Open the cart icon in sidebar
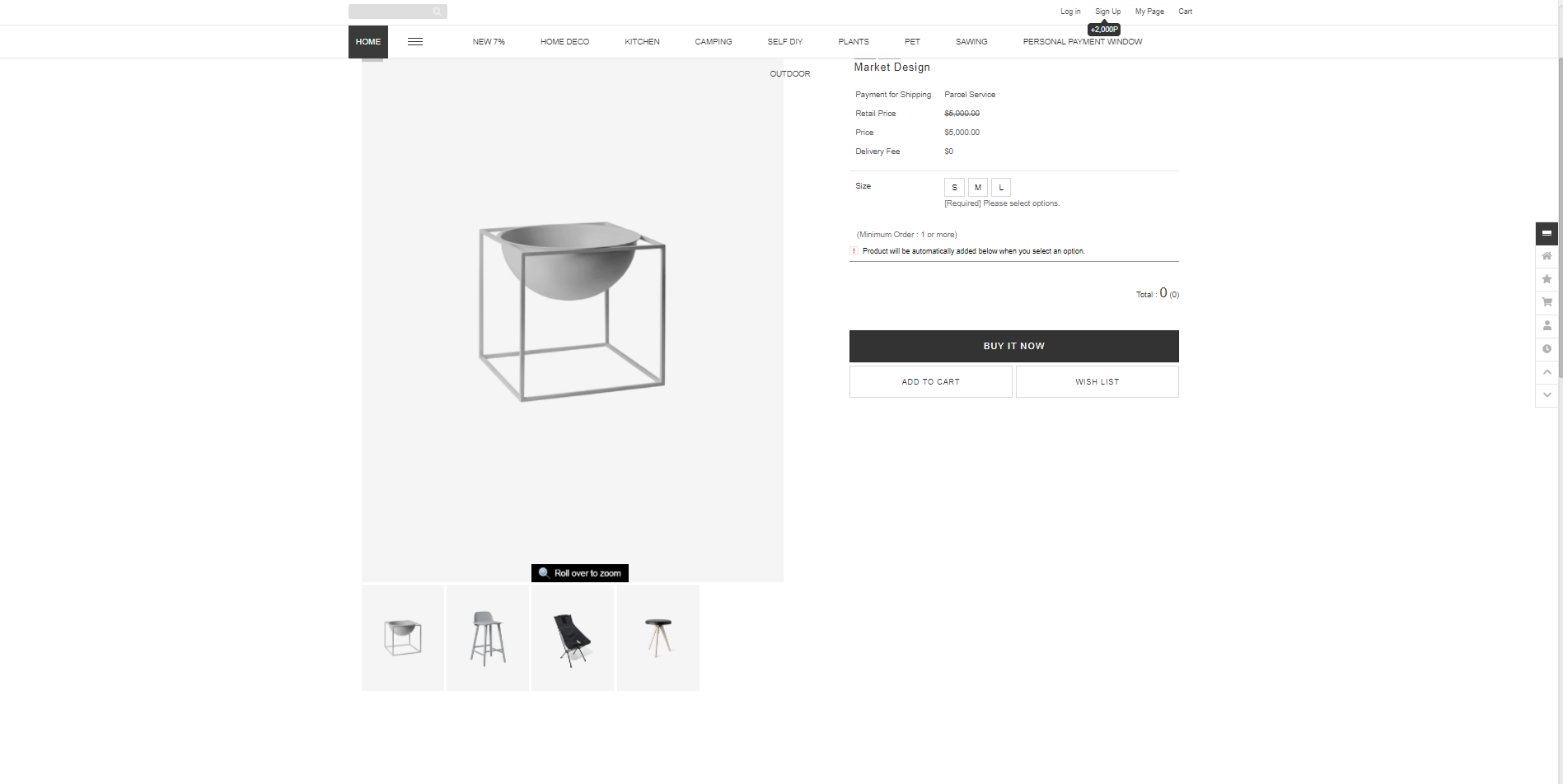The image size is (1563, 784). tap(1547, 302)
